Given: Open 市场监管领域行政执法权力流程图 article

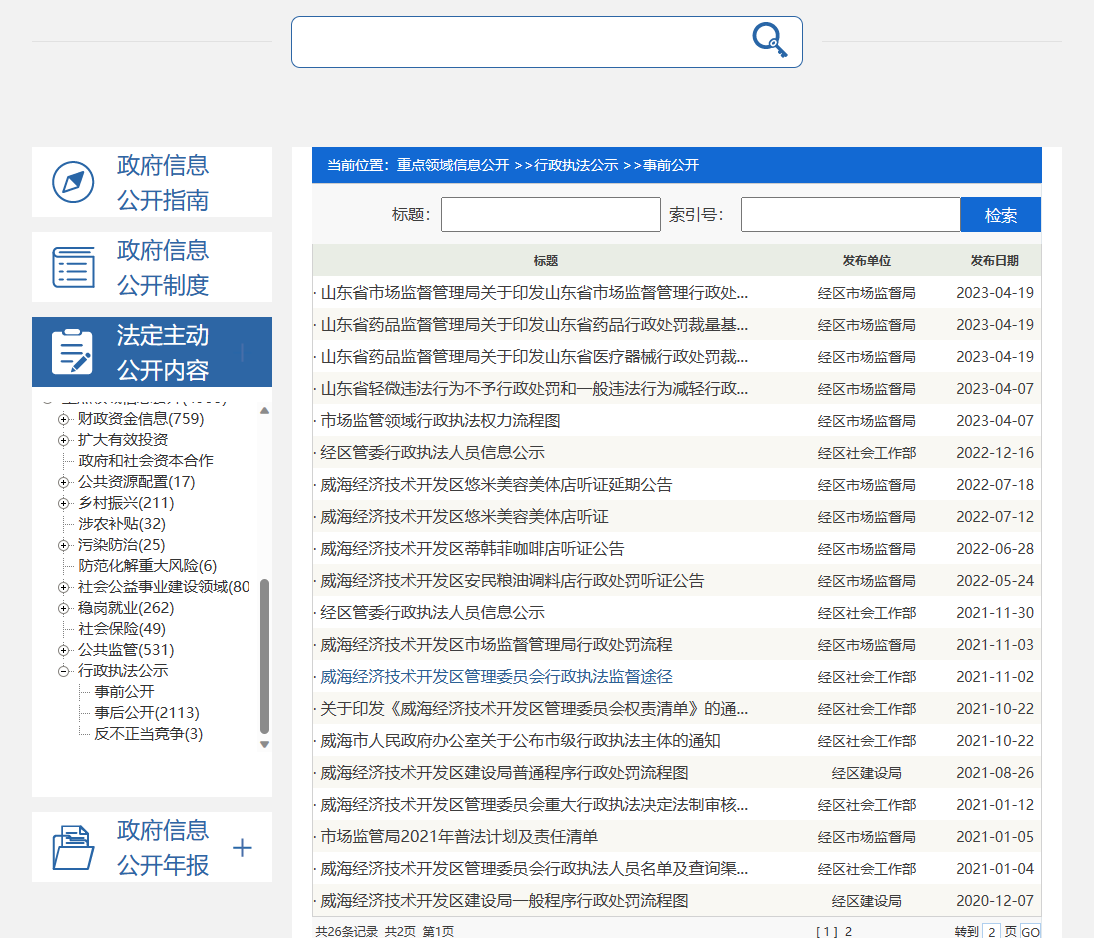Looking at the screenshot, I should (440, 421).
